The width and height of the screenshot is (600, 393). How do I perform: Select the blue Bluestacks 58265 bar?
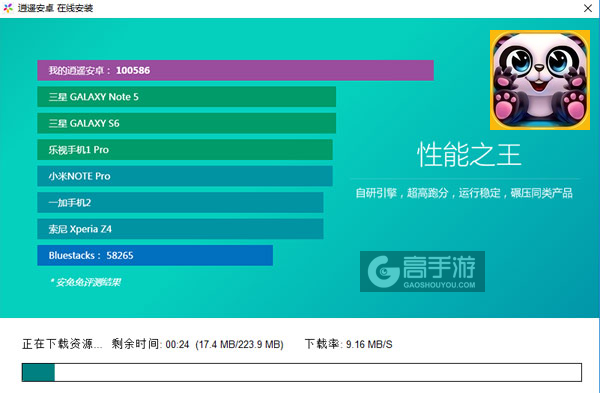tap(155, 255)
